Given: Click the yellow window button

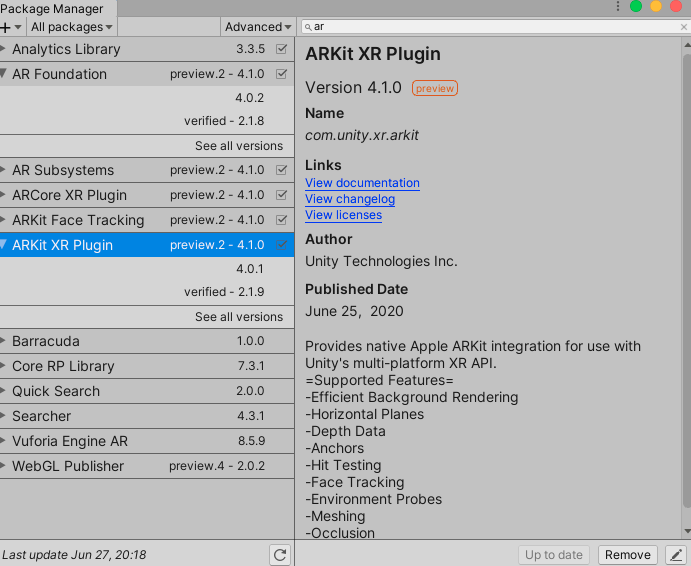Looking at the screenshot, I should [656, 6].
